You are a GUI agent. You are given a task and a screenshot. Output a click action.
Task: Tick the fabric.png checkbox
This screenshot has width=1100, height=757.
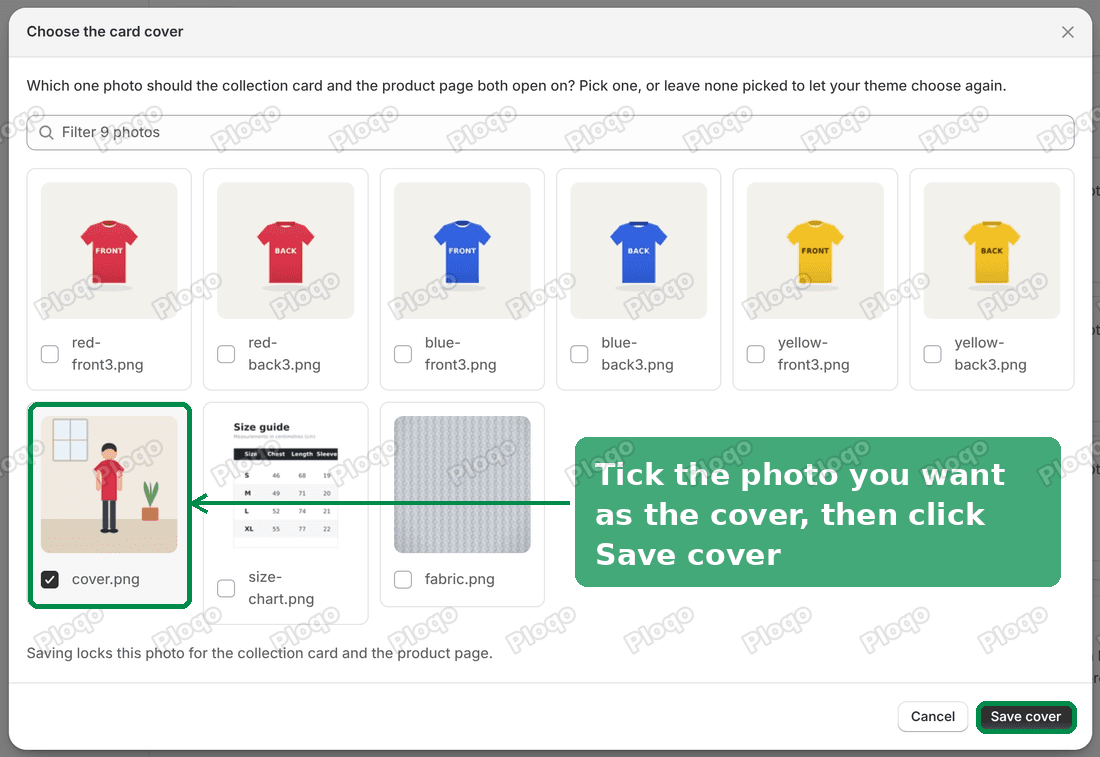(403, 580)
